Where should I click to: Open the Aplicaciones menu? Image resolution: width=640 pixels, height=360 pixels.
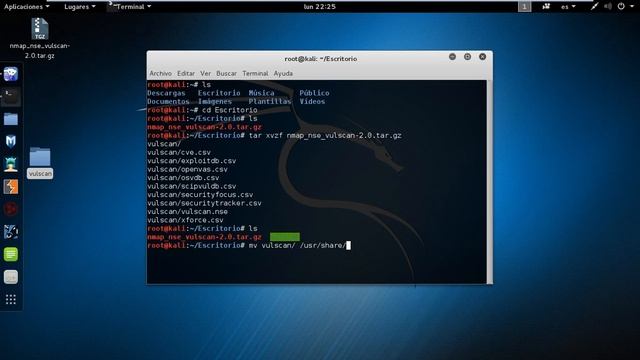pyautogui.click(x=27, y=7)
